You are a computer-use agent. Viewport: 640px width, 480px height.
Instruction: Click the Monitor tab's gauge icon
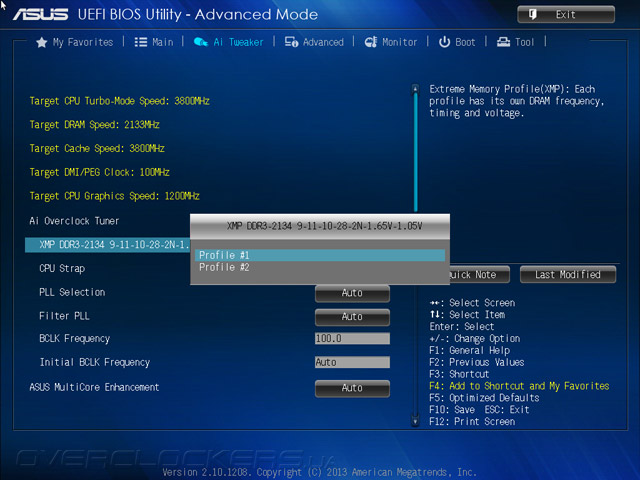click(x=371, y=42)
